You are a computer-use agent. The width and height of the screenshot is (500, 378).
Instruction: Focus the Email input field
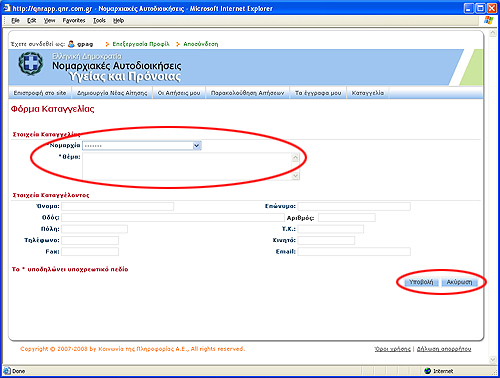tap(354, 252)
